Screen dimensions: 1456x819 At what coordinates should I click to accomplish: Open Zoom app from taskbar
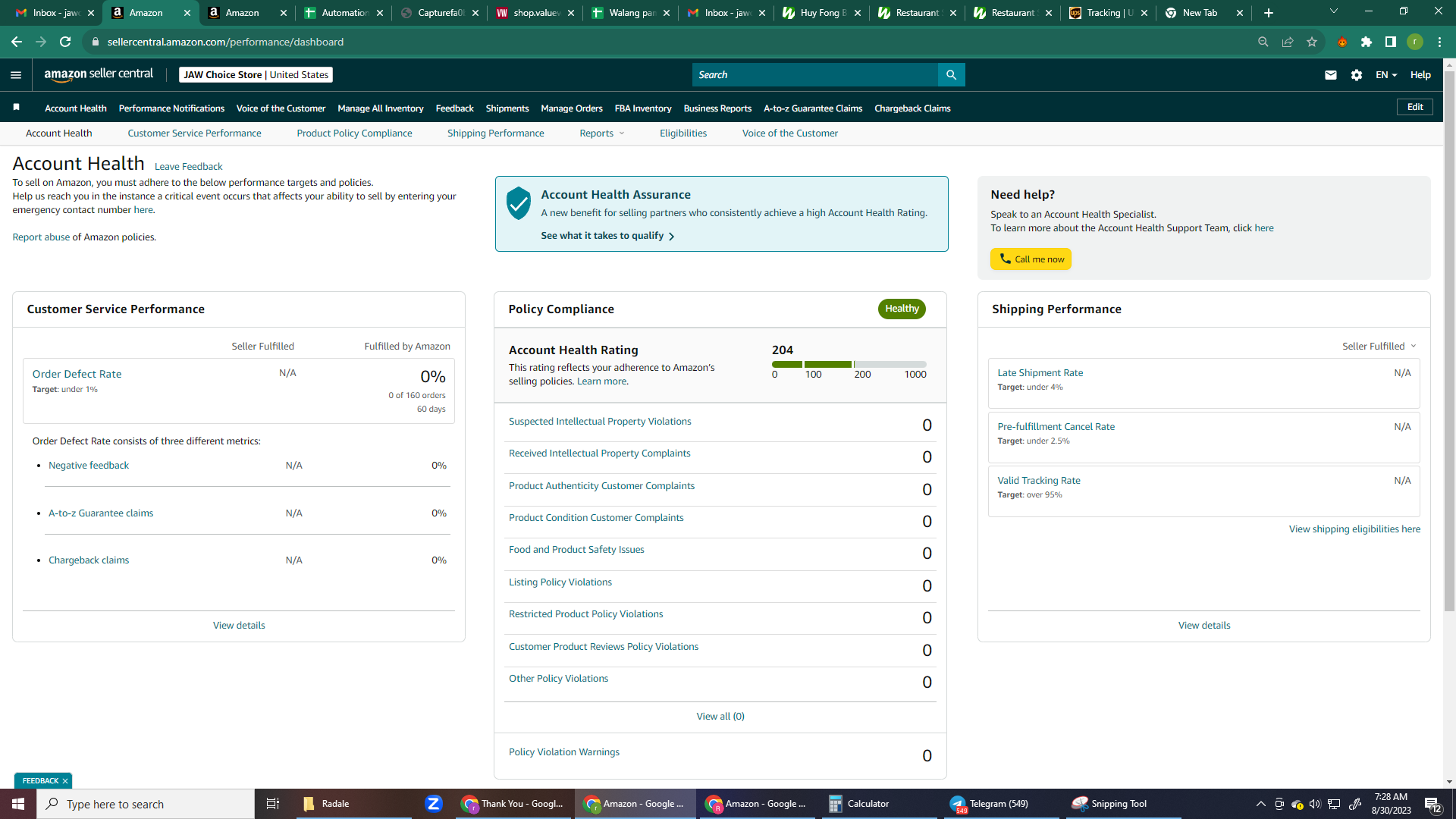point(434,804)
